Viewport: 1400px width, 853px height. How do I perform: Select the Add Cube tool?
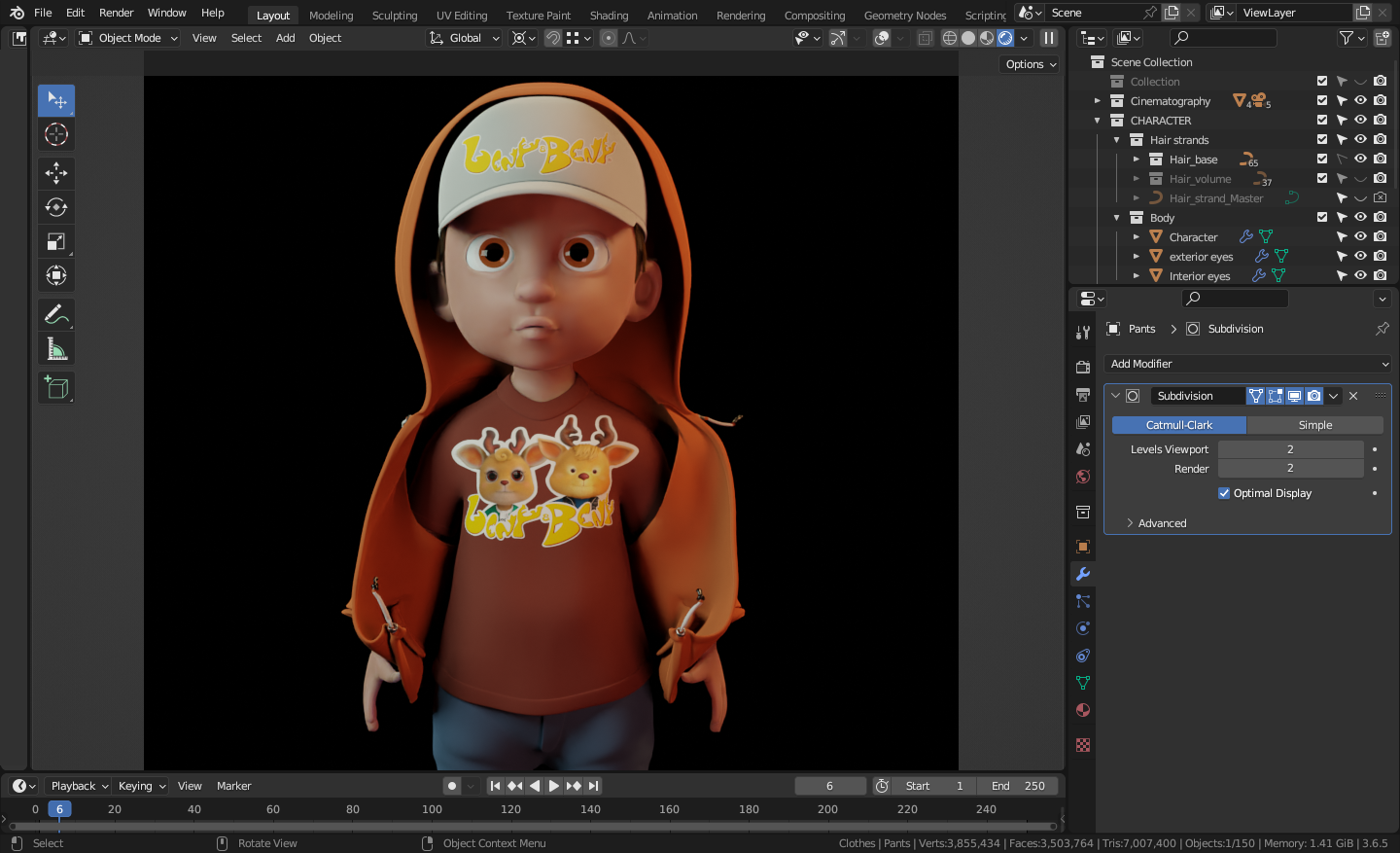point(56,387)
